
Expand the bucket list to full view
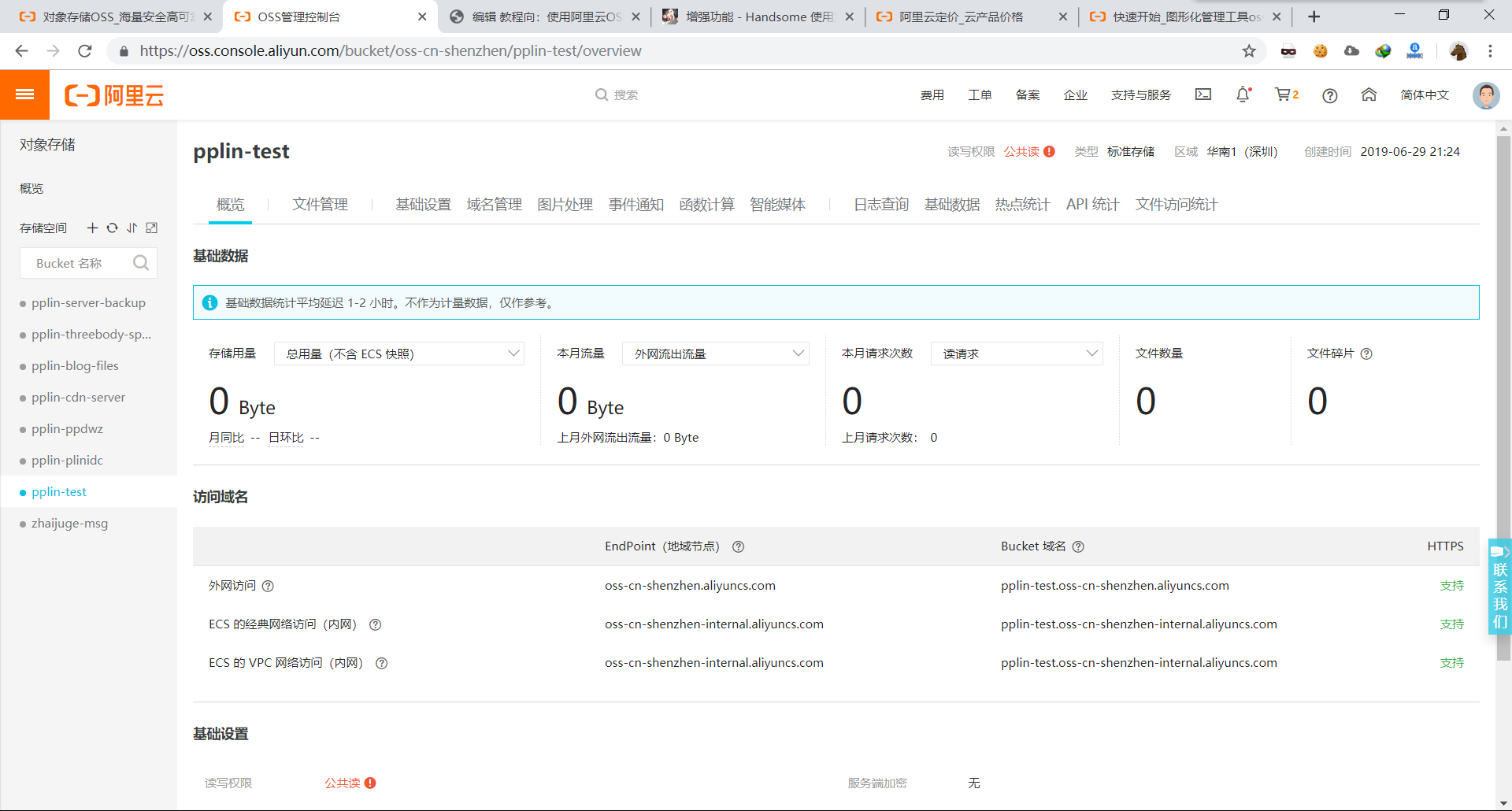tap(151, 228)
